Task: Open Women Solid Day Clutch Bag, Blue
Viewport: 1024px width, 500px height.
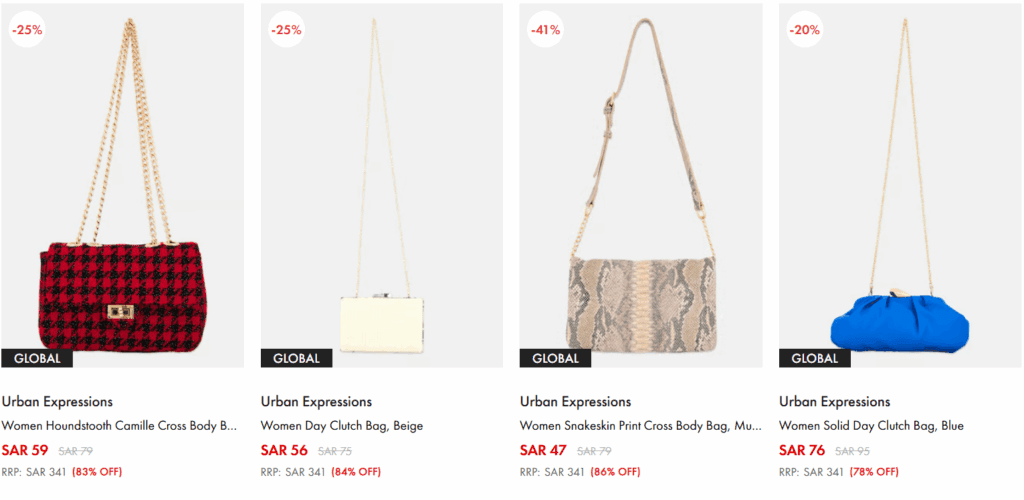Action: [871, 426]
